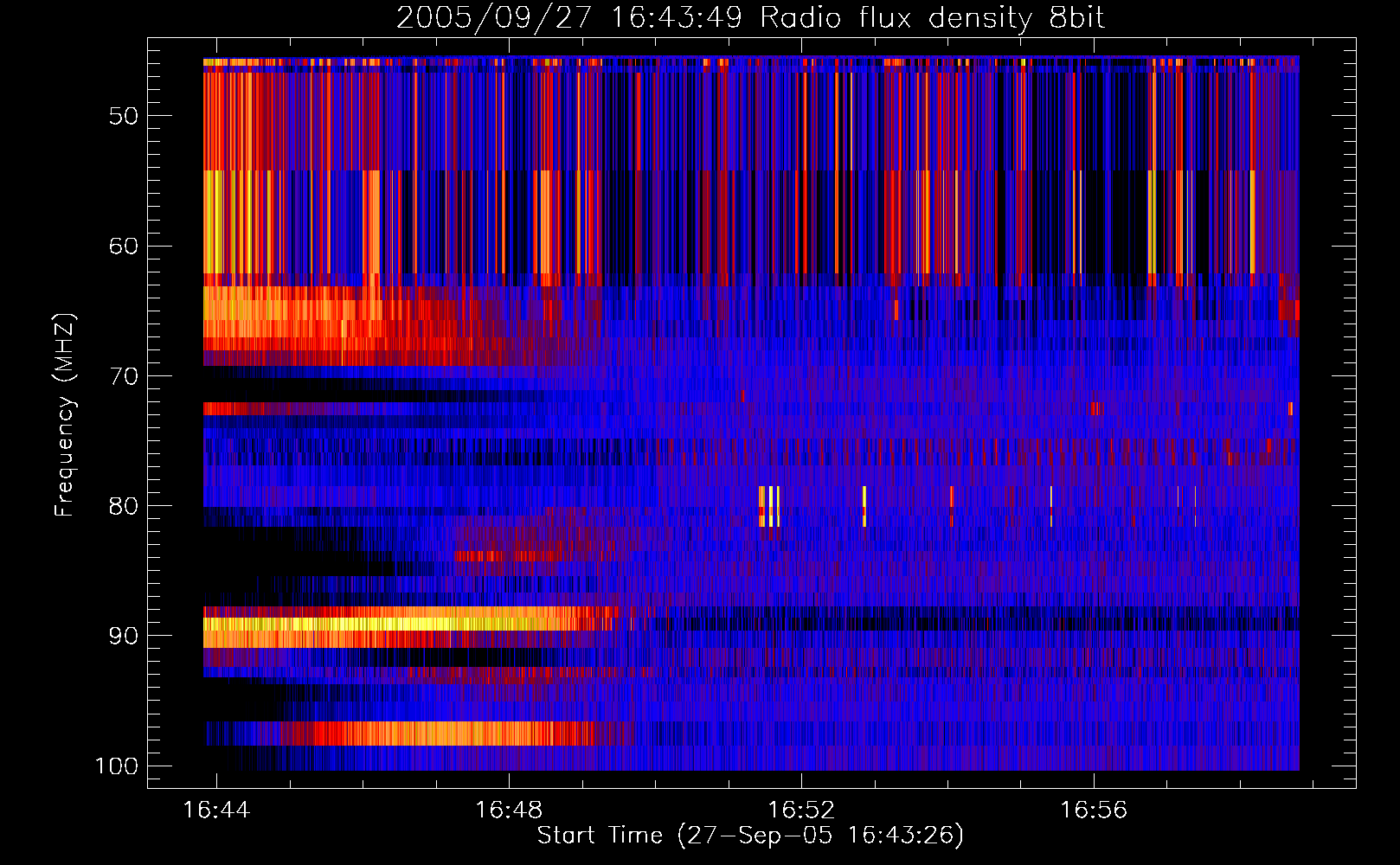The height and width of the screenshot is (865, 1400).
Task: Click the 90 frequency tick label
Action: point(124,636)
